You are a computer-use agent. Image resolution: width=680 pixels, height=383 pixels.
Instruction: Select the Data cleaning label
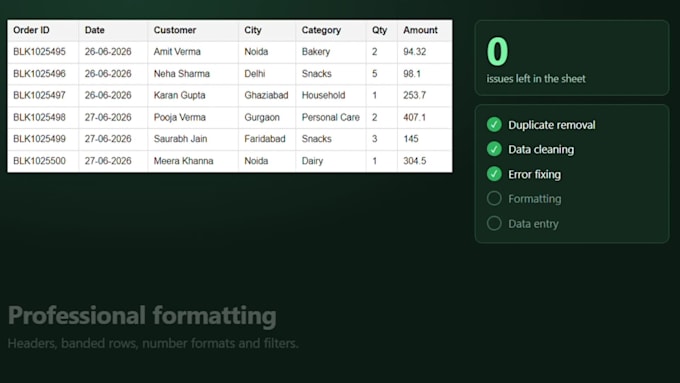point(541,150)
